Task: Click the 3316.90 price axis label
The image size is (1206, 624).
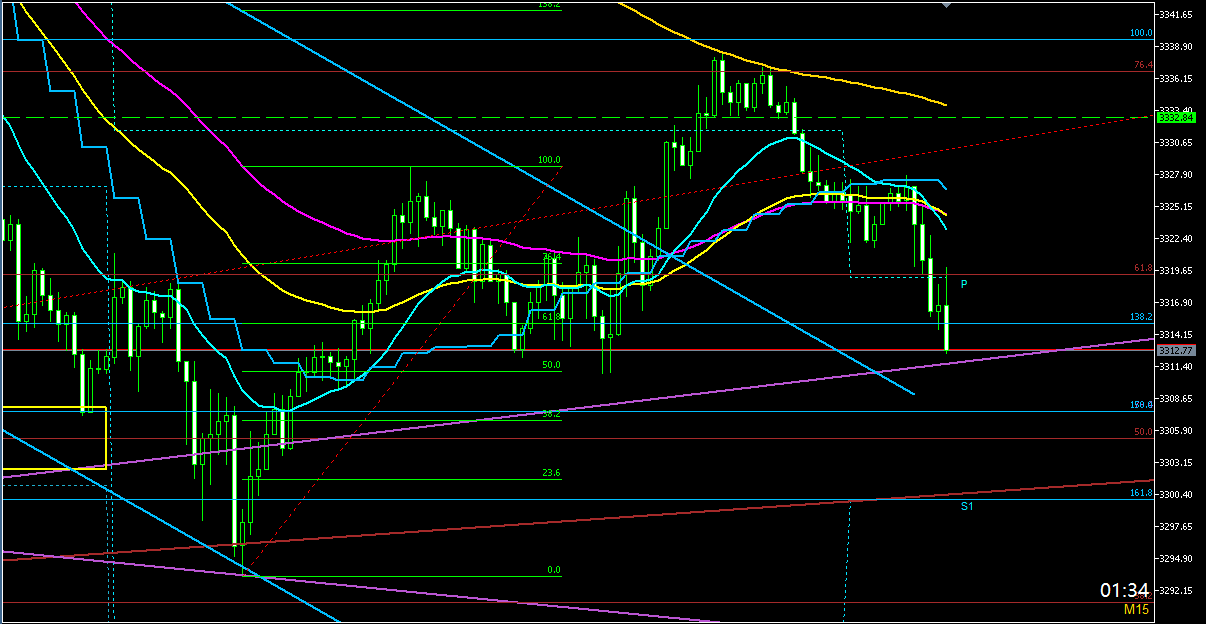Action: click(1177, 303)
